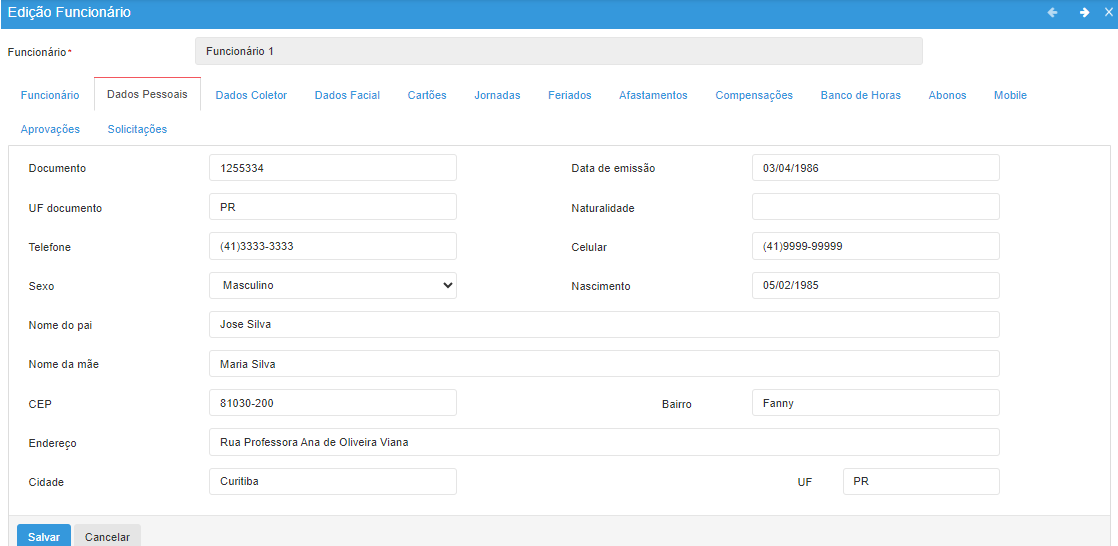Open the Solicitações tab
This screenshot has height=546, width=1118.
click(137, 130)
